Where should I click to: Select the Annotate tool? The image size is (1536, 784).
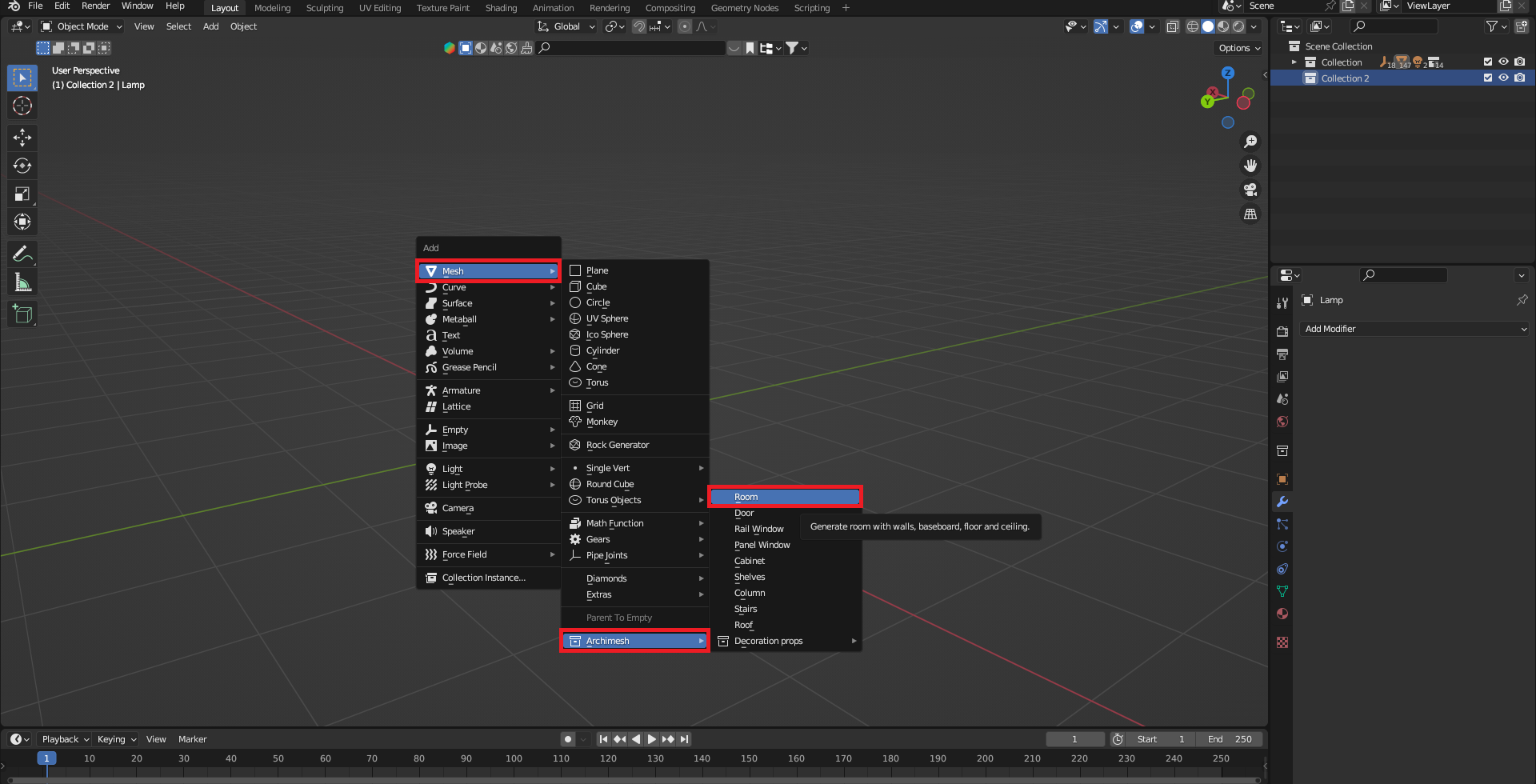(22, 254)
